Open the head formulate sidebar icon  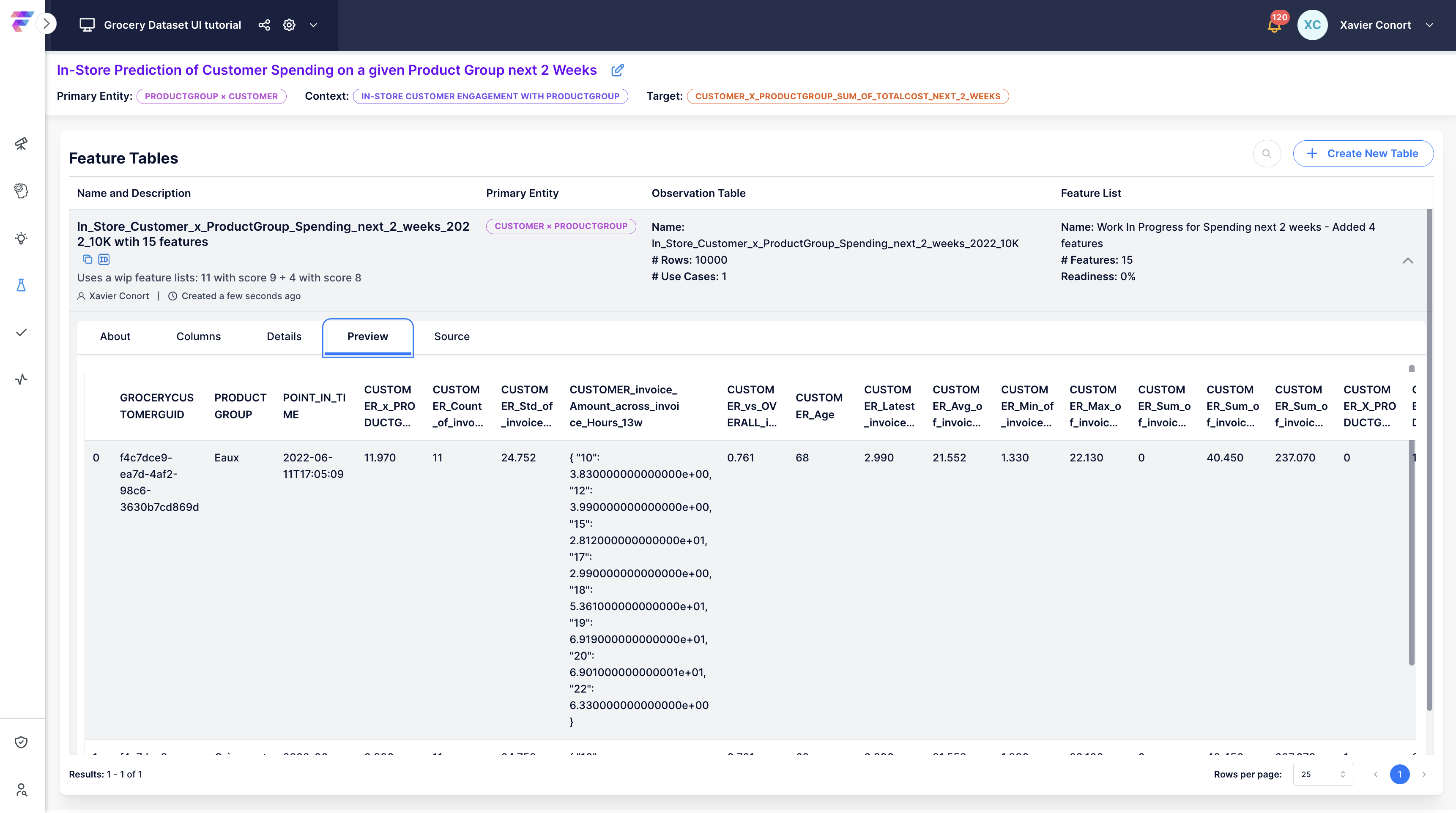coord(21,191)
